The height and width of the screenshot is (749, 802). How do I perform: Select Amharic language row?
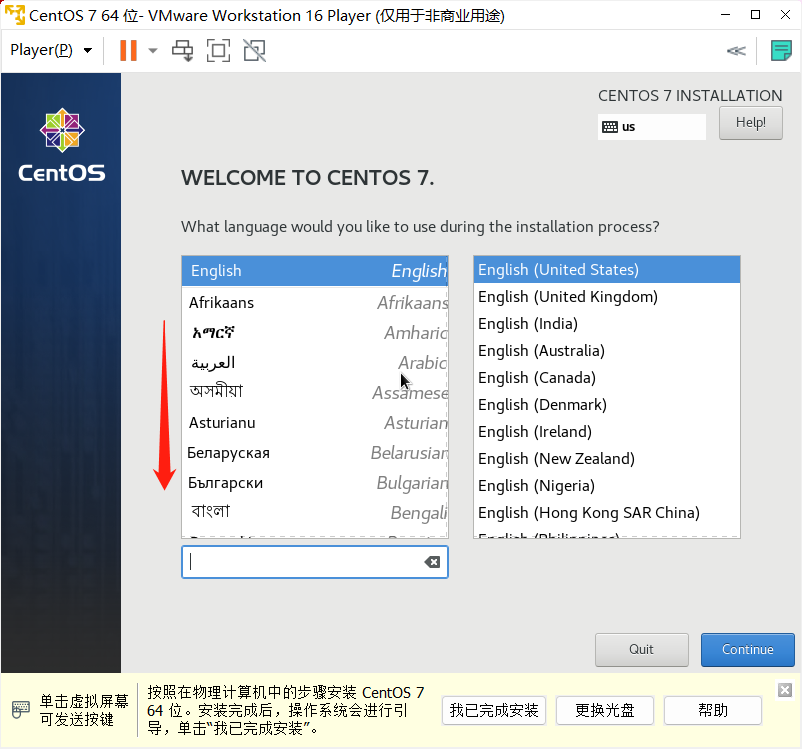[315, 333]
